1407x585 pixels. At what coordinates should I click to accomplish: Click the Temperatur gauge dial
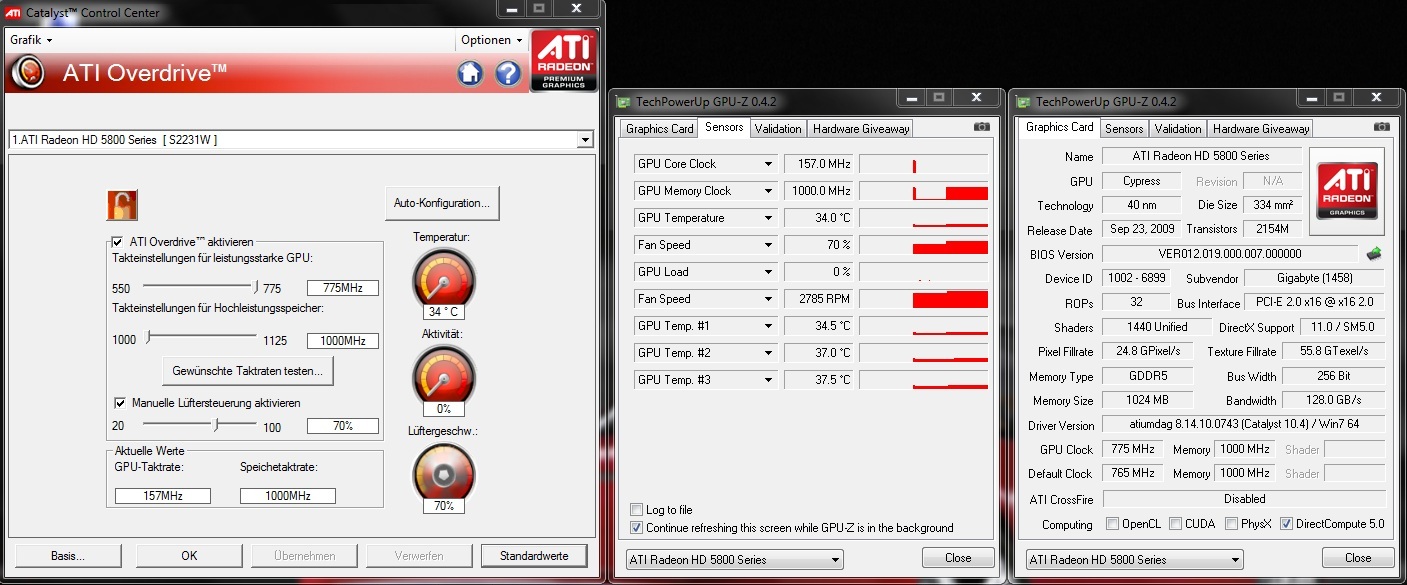click(444, 278)
